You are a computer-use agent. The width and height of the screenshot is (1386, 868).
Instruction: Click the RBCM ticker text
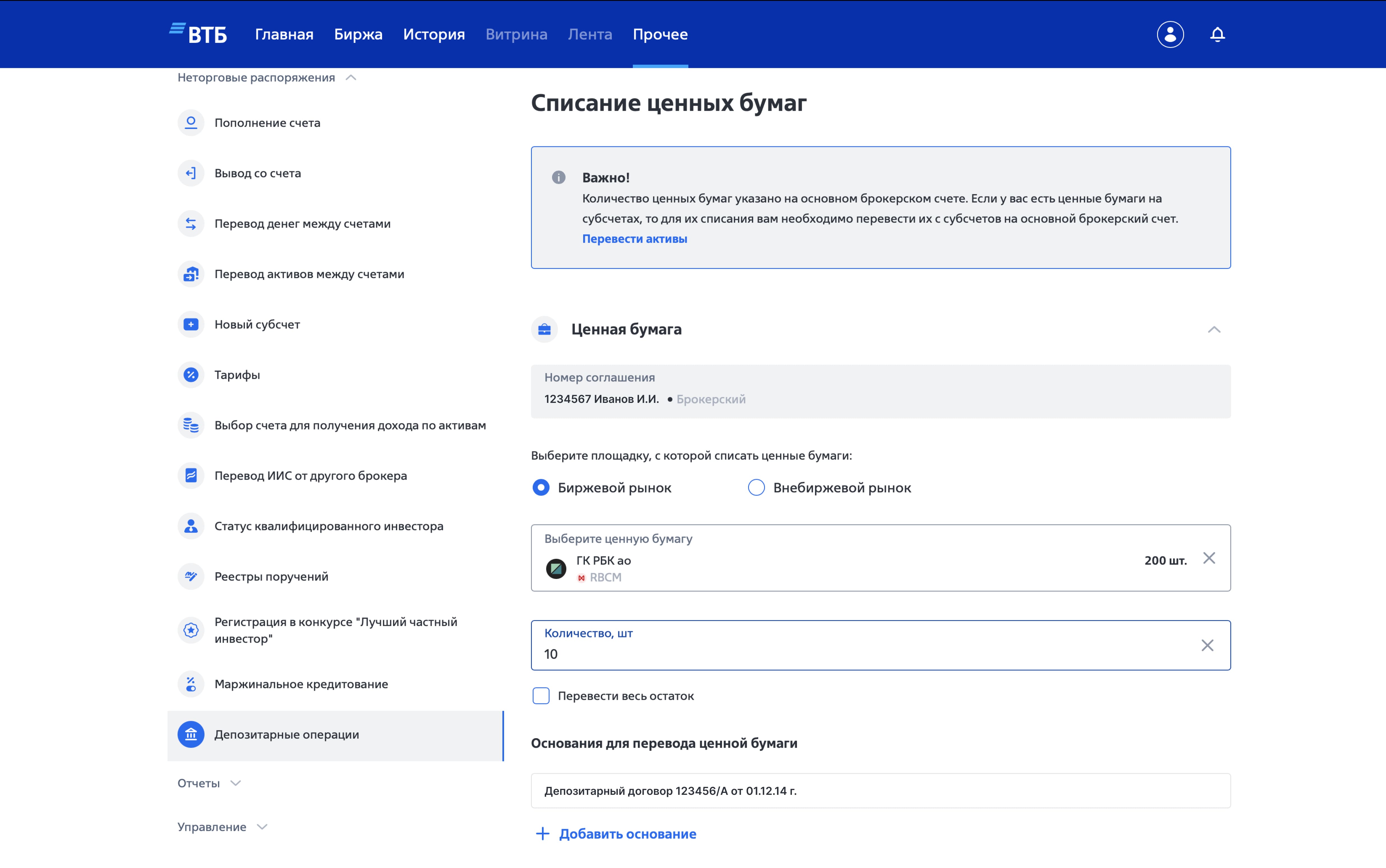point(605,578)
